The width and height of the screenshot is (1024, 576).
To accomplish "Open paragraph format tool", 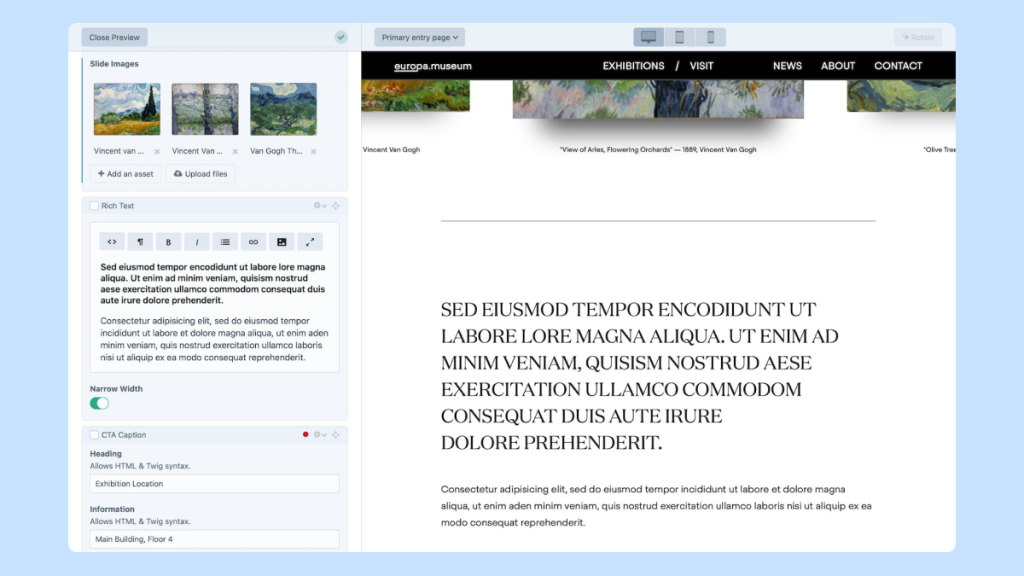I will 140,242.
